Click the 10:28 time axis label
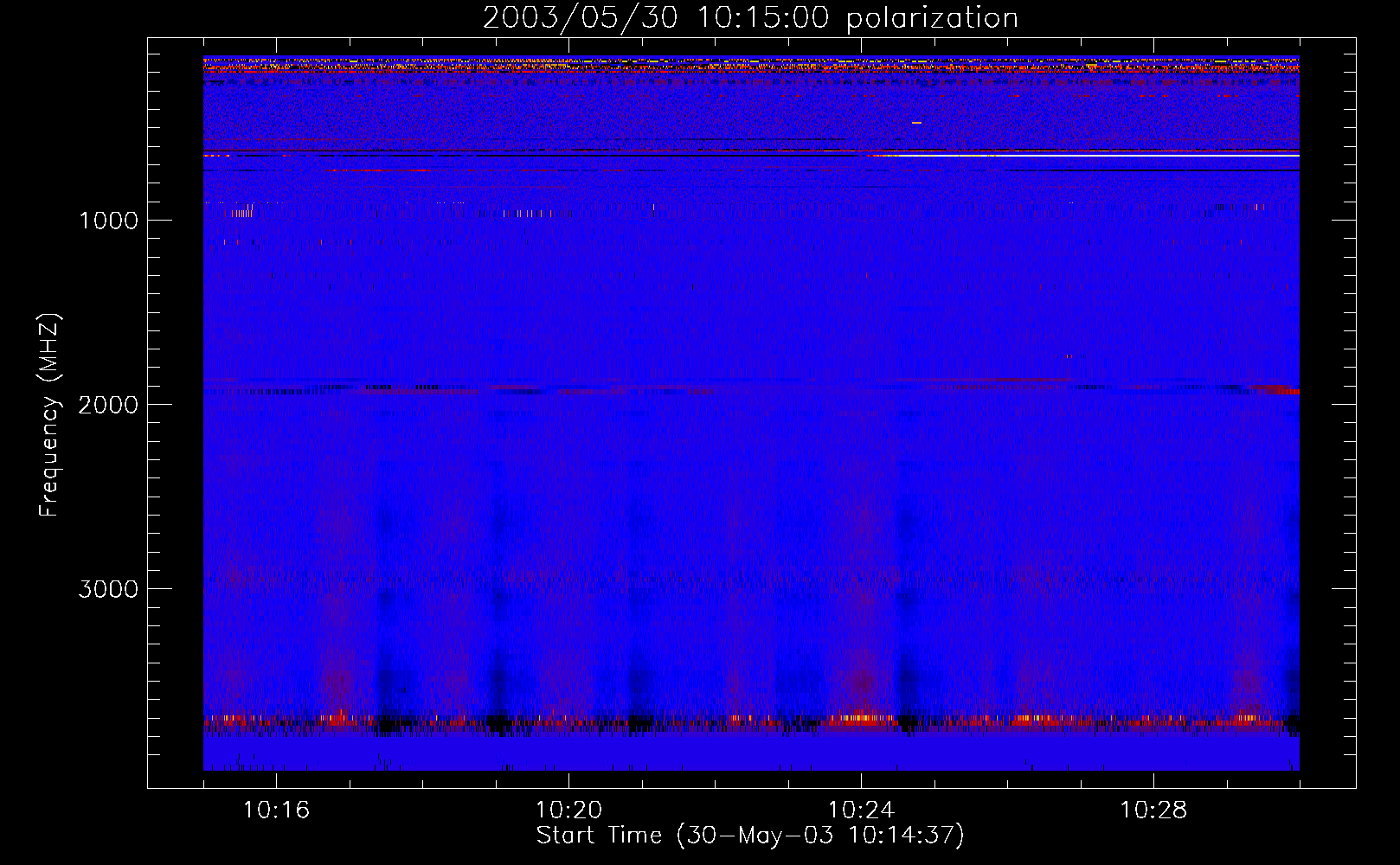Screen dimensions: 1400x865 (x=1153, y=811)
